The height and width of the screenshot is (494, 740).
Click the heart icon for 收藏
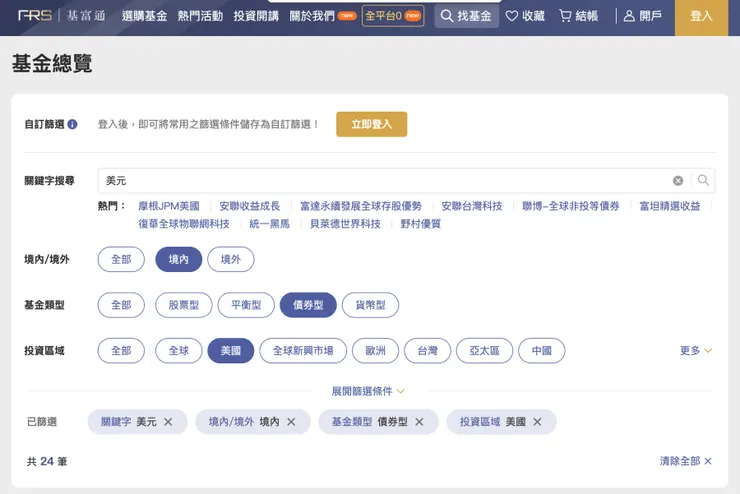click(512, 16)
